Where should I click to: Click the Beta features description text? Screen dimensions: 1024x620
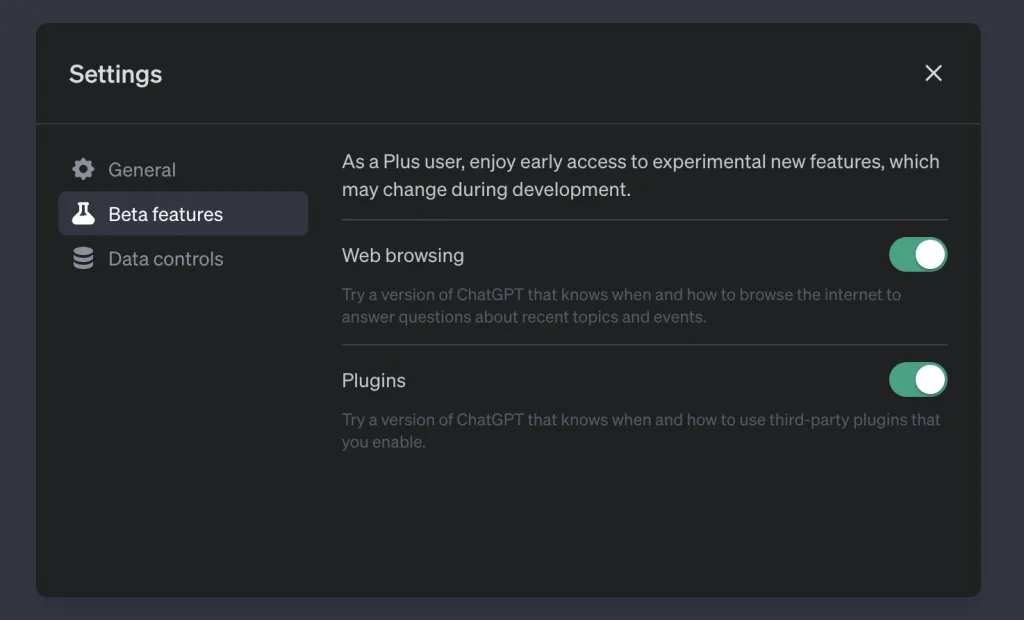[640, 175]
